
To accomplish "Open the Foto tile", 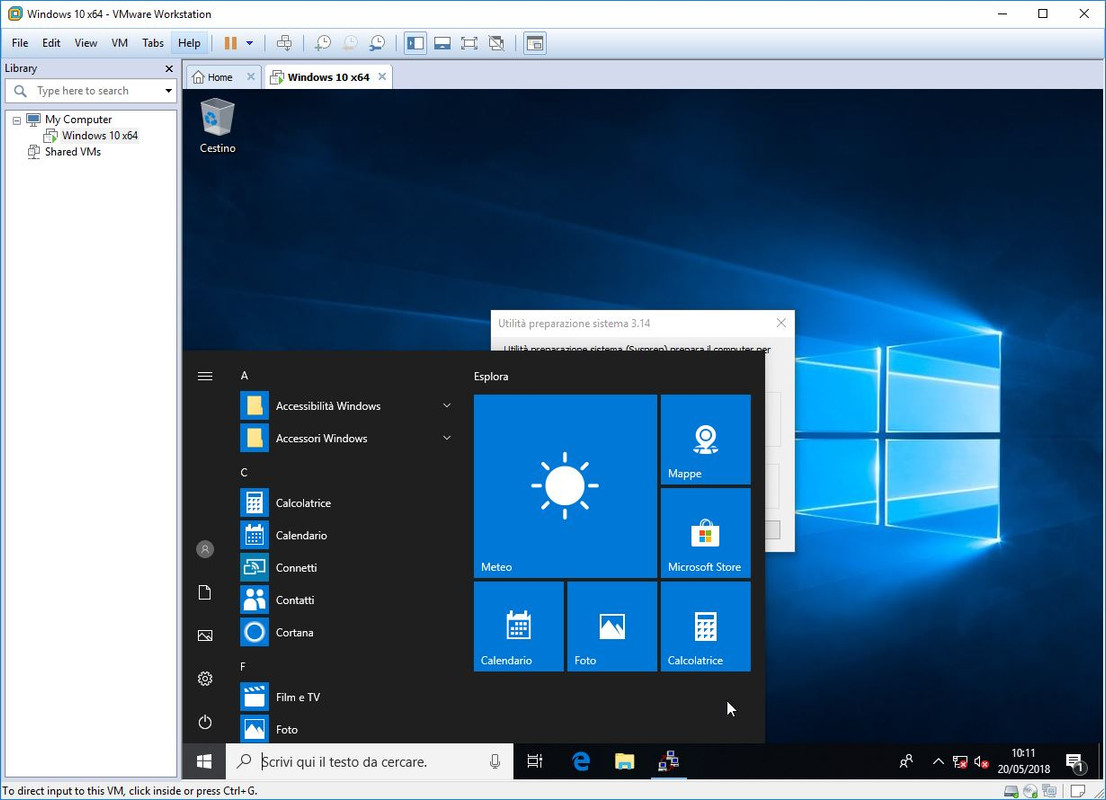I will point(612,626).
